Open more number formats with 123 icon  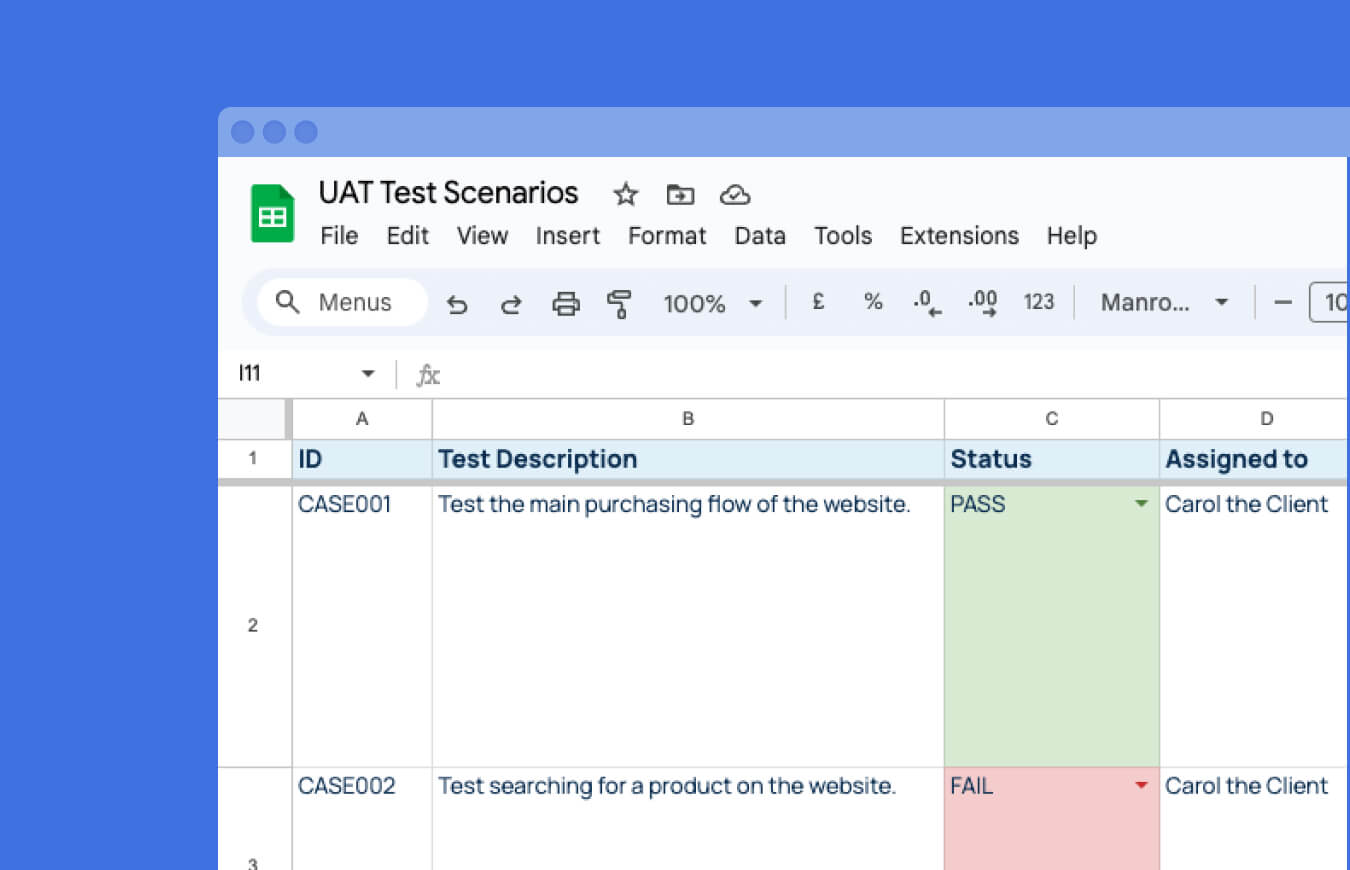pyautogui.click(x=1039, y=301)
